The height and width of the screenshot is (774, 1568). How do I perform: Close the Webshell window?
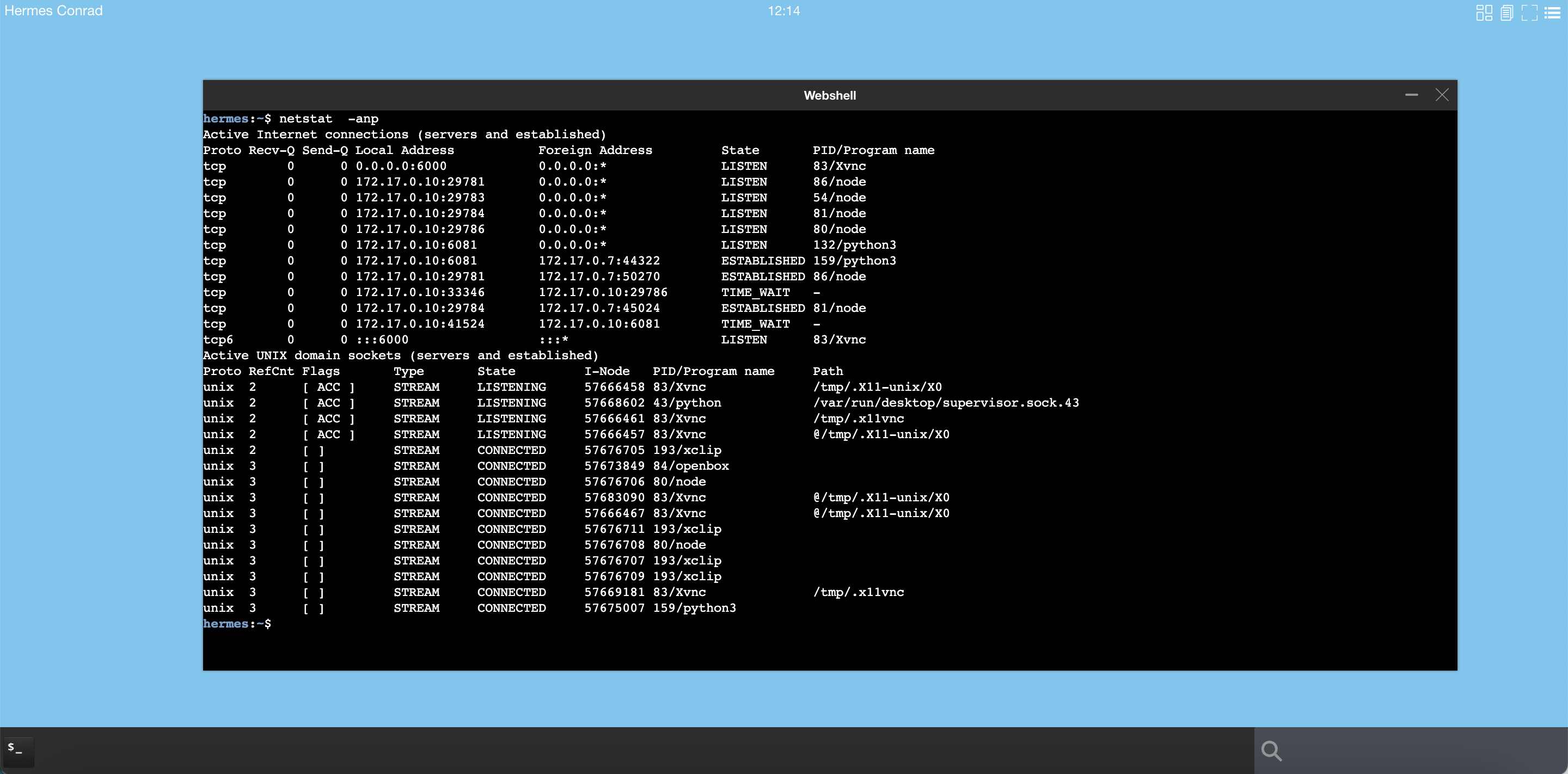pyautogui.click(x=1442, y=95)
